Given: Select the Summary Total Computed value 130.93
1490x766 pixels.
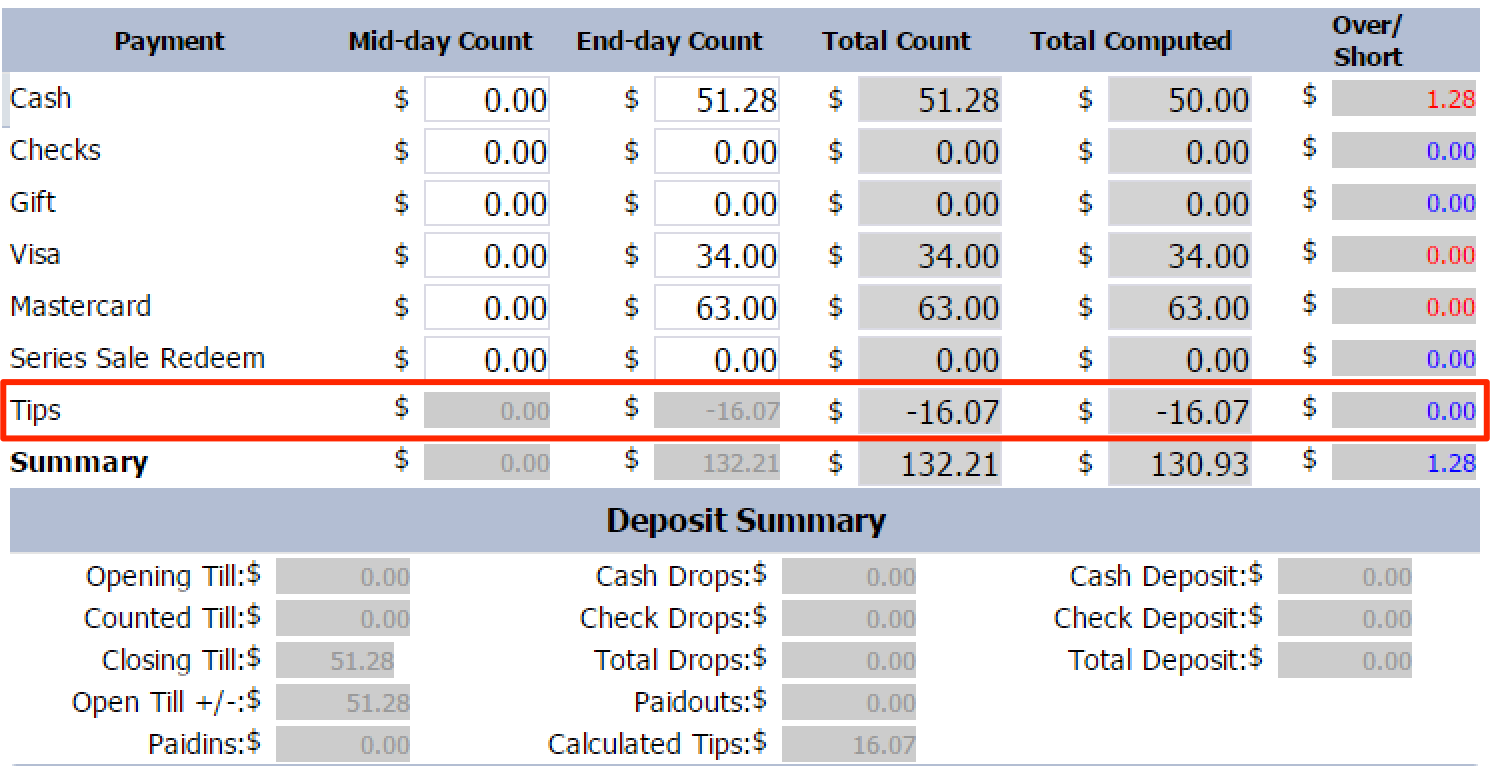Looking at the screenshot, I should point(1179,463).
